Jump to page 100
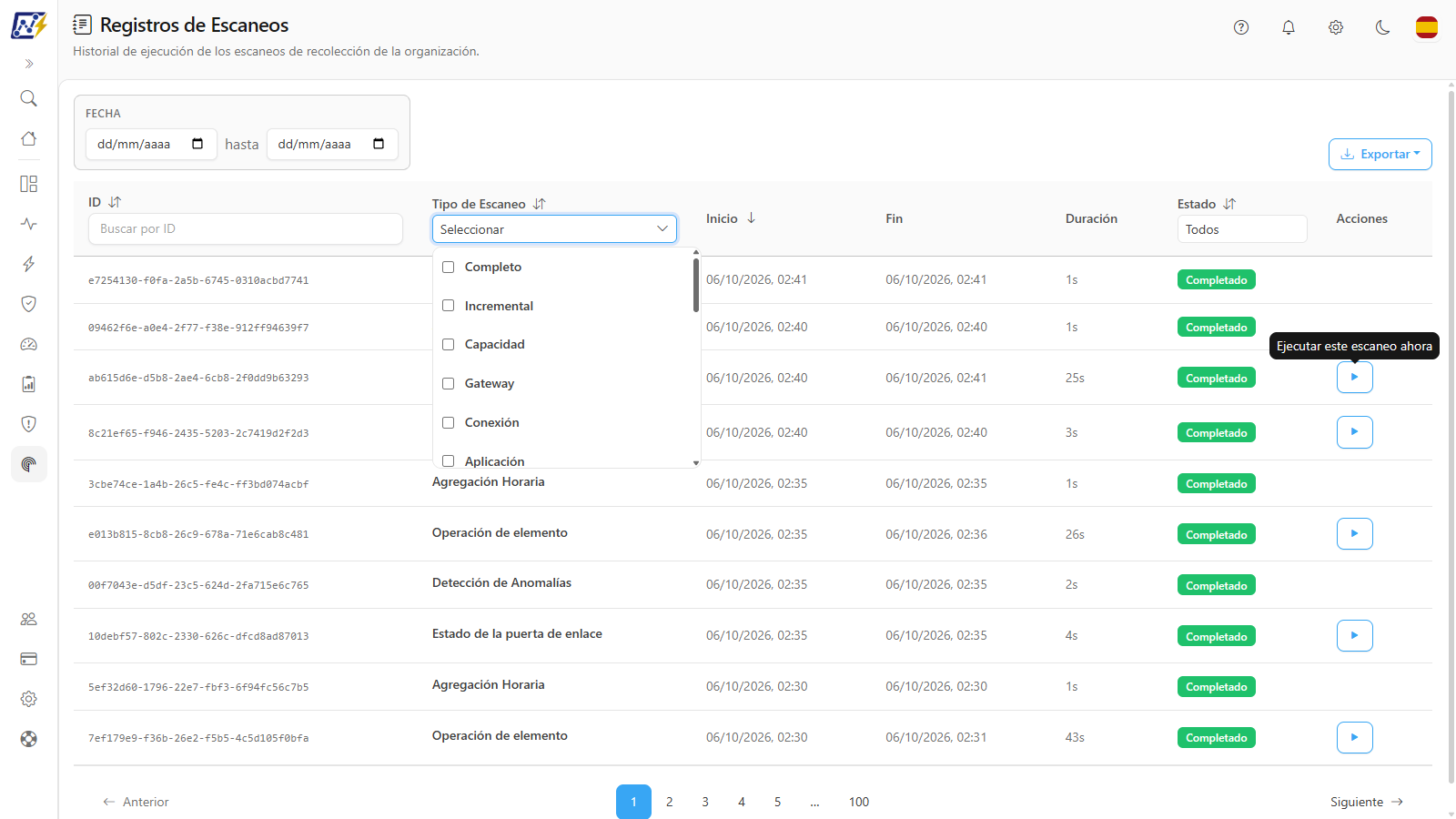The width and height of the screenshot is (1456, 819). point(859,802)
